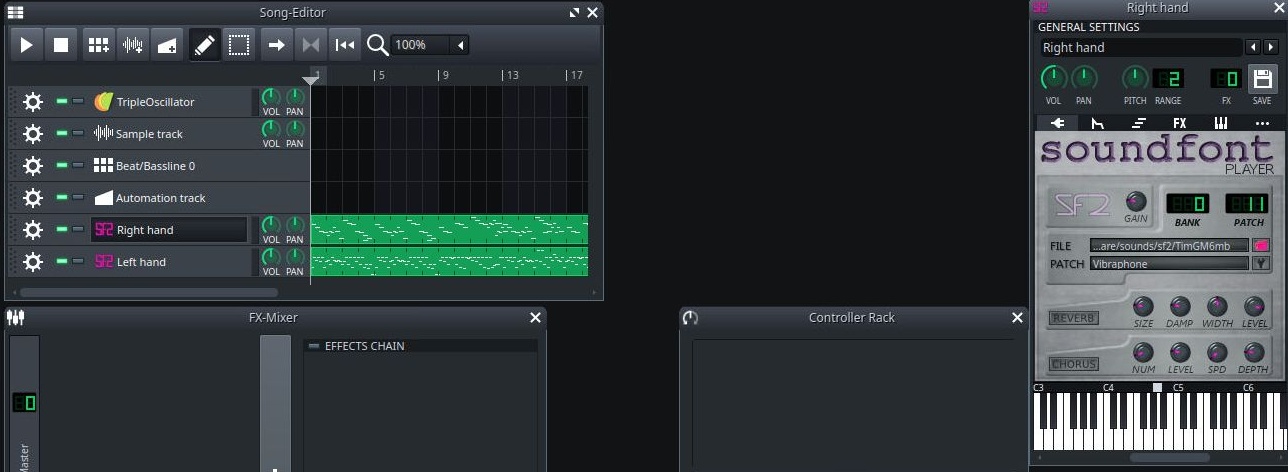Click the zoom magnifier icon
The image size is (1288, 472).
[x=377, y=45]
